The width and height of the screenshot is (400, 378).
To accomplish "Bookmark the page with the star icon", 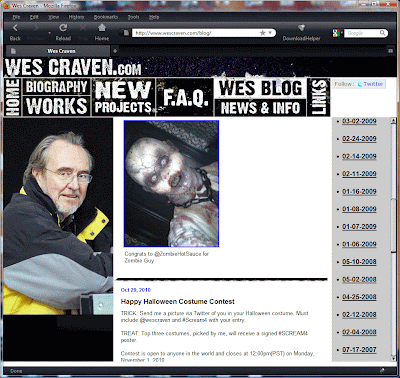I will tap(263, 33).
